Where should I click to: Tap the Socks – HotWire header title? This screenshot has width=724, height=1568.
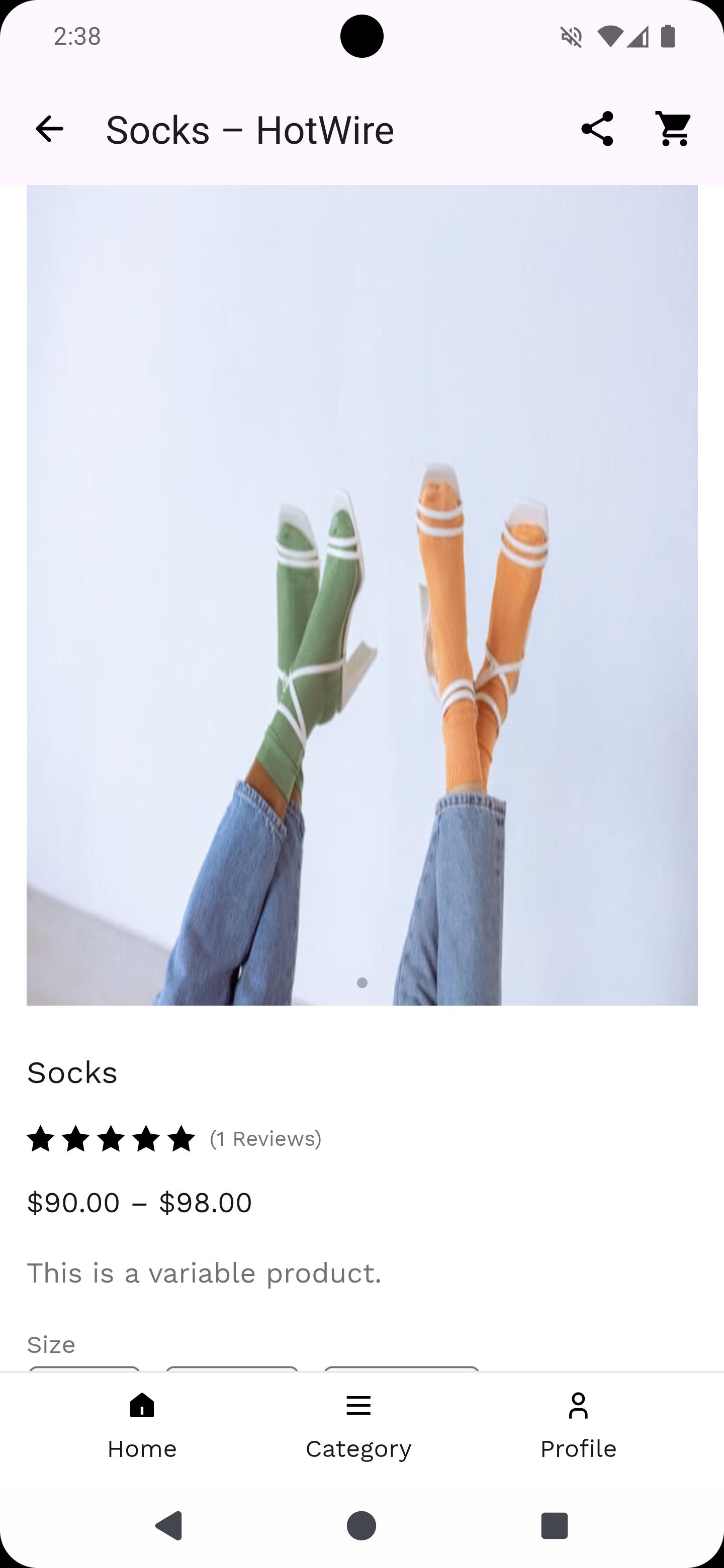pos(250,130)
